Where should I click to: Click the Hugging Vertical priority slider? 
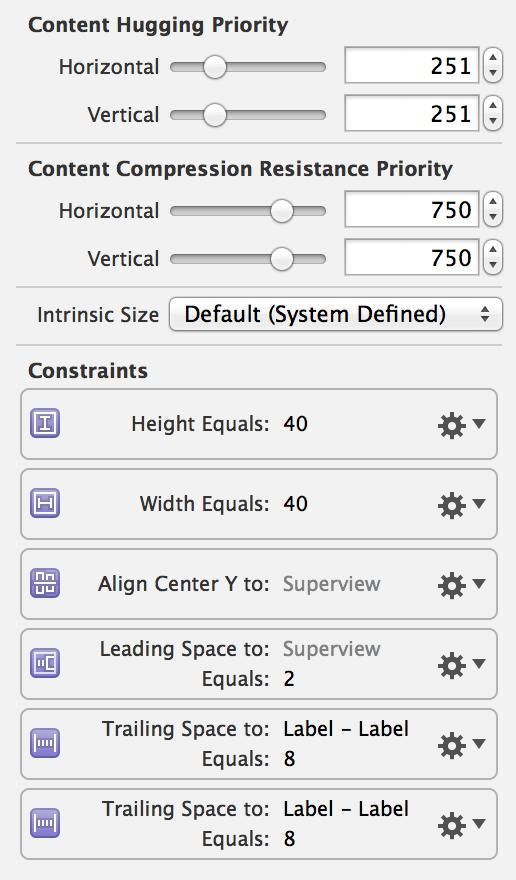tap(248, 115)
